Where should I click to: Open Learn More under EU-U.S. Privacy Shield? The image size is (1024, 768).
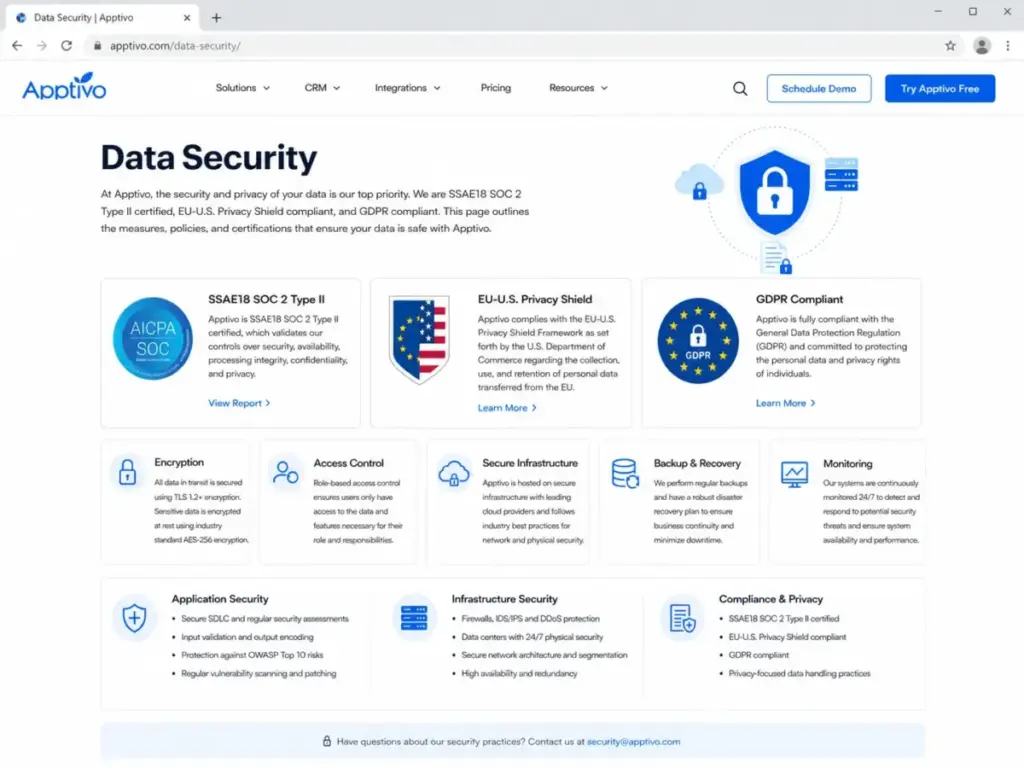point(507,408)
